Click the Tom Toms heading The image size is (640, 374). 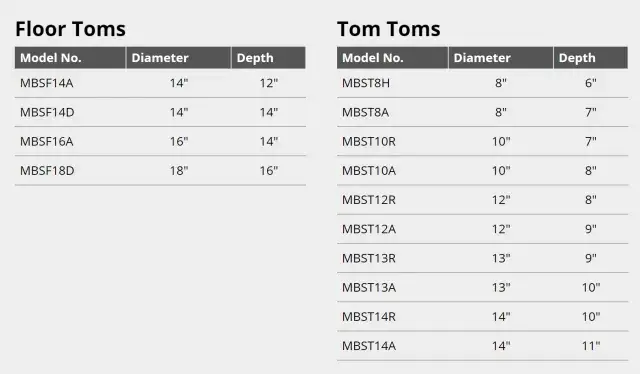[x=389, y=29]
